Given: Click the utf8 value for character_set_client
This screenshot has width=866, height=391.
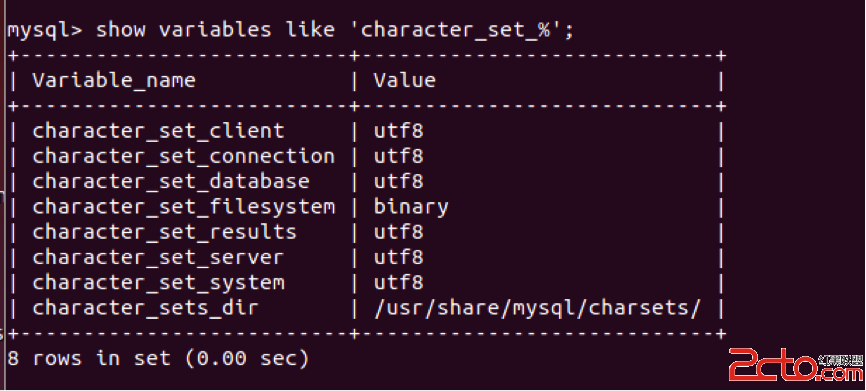Looking at the screenshot, I should (398, 131).
